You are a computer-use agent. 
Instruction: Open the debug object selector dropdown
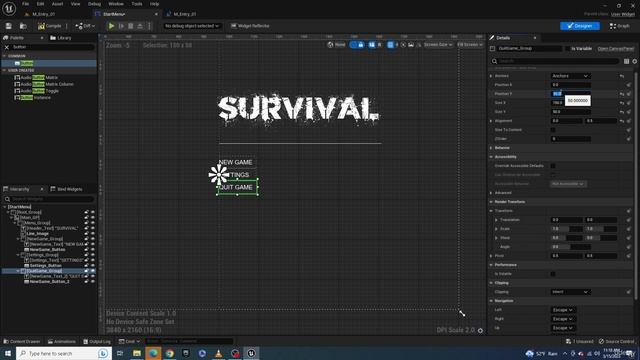(x=192, y=26)
